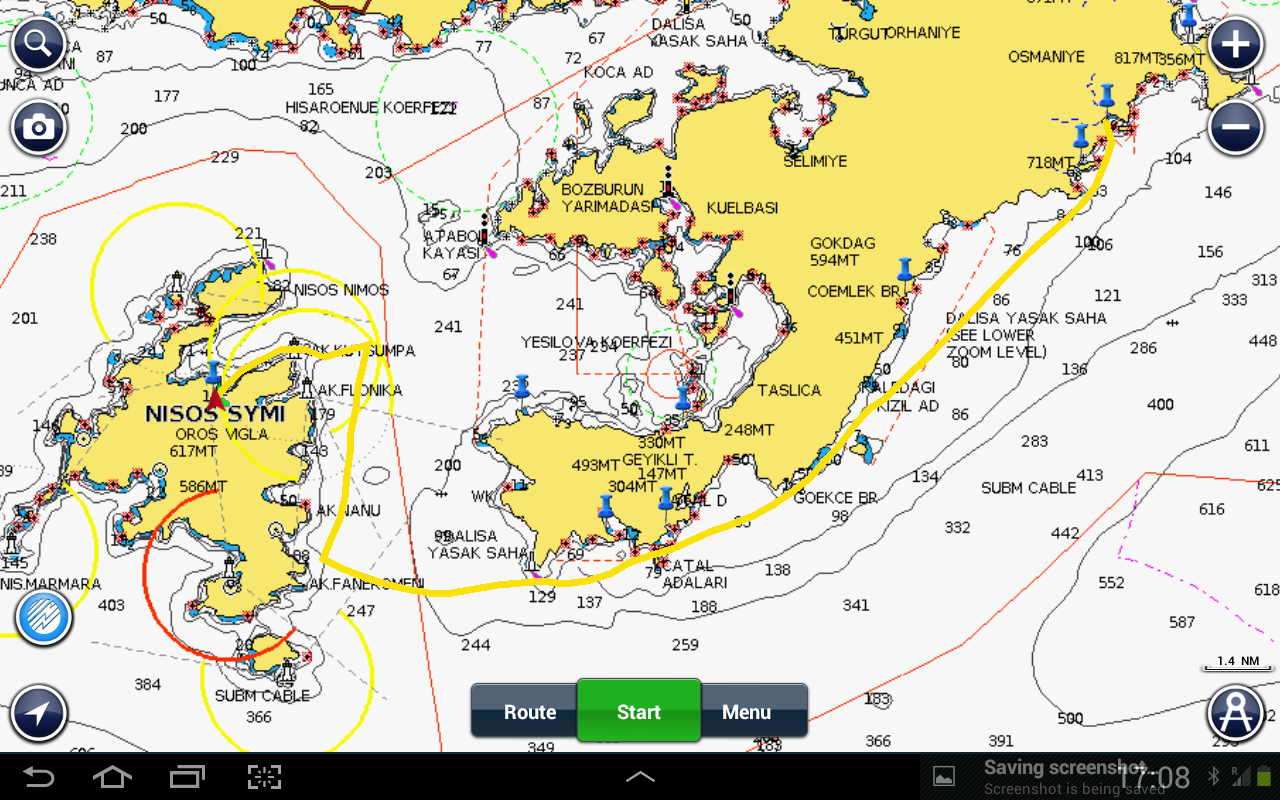Zoom out with the minus button
This screenshot has height=800, width=1280.
click(1235, 128)
